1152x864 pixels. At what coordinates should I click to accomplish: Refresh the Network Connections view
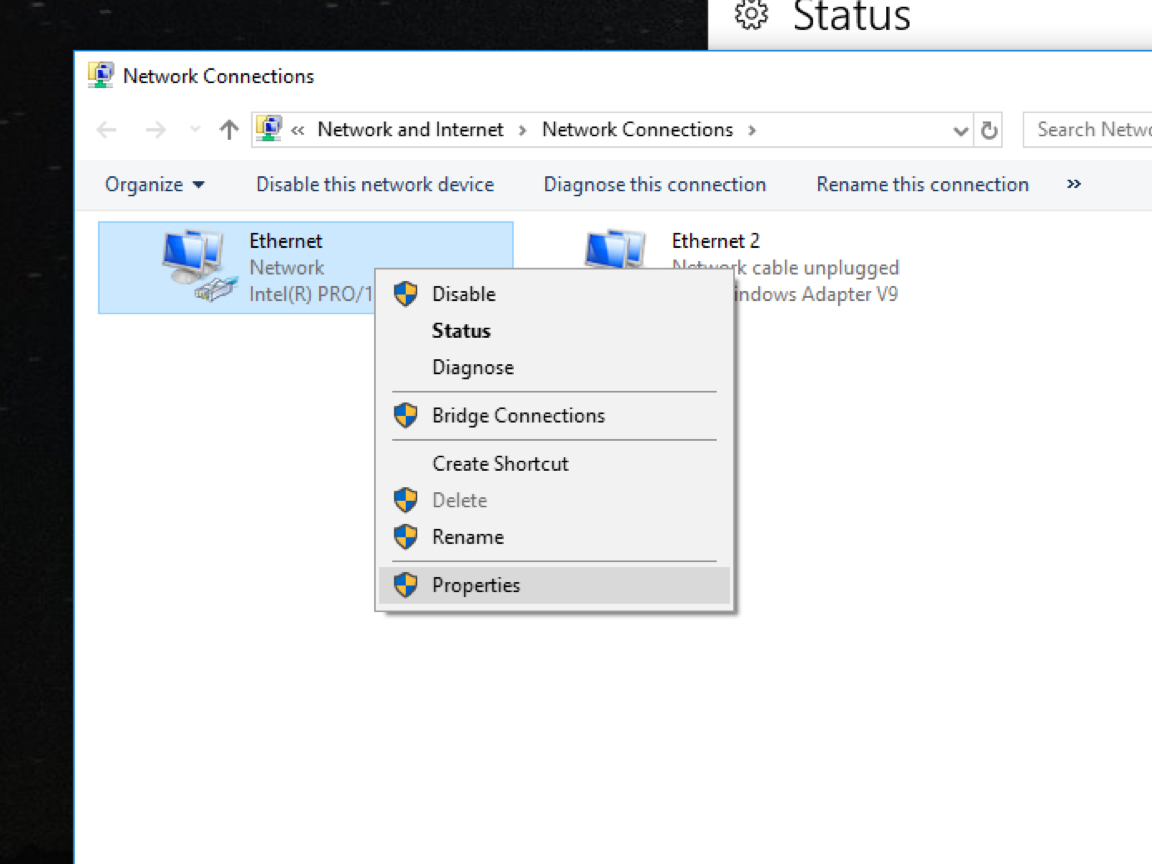989,131
